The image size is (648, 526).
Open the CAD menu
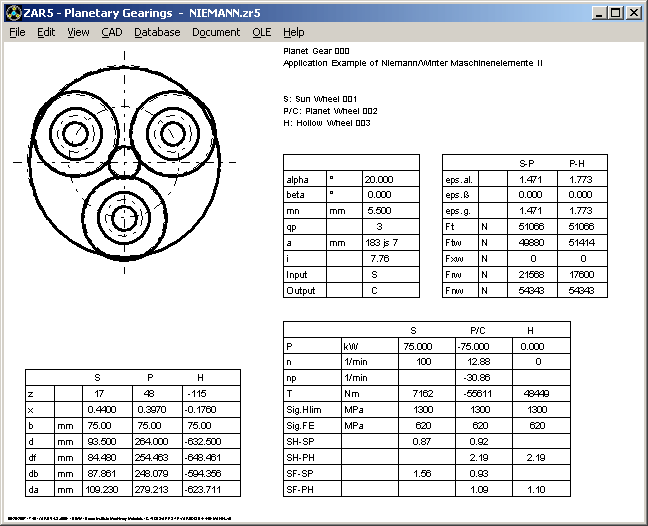112,32
